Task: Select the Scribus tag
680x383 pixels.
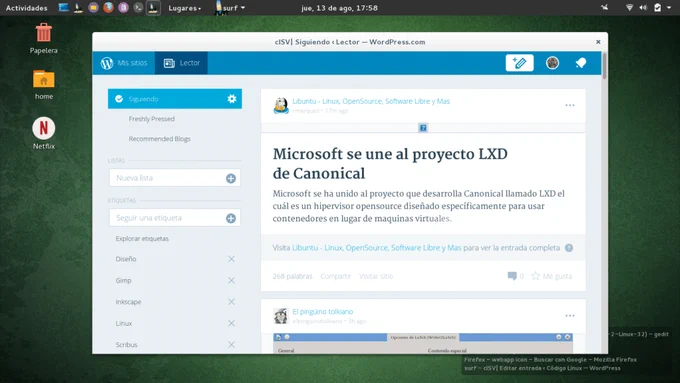Action: pos(126,345)
